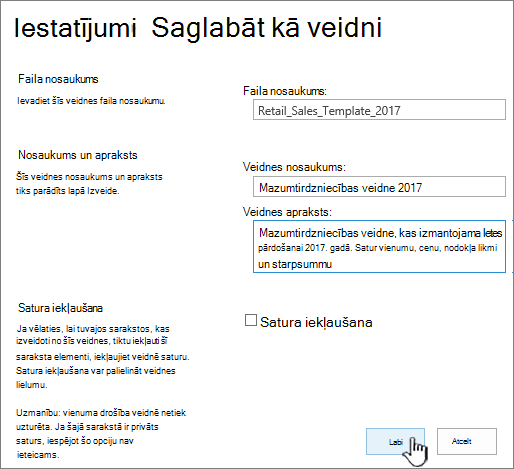Click the Faila nosaukums input field
The width and height of the screenshot is (514, 469).
pos(379,110)
